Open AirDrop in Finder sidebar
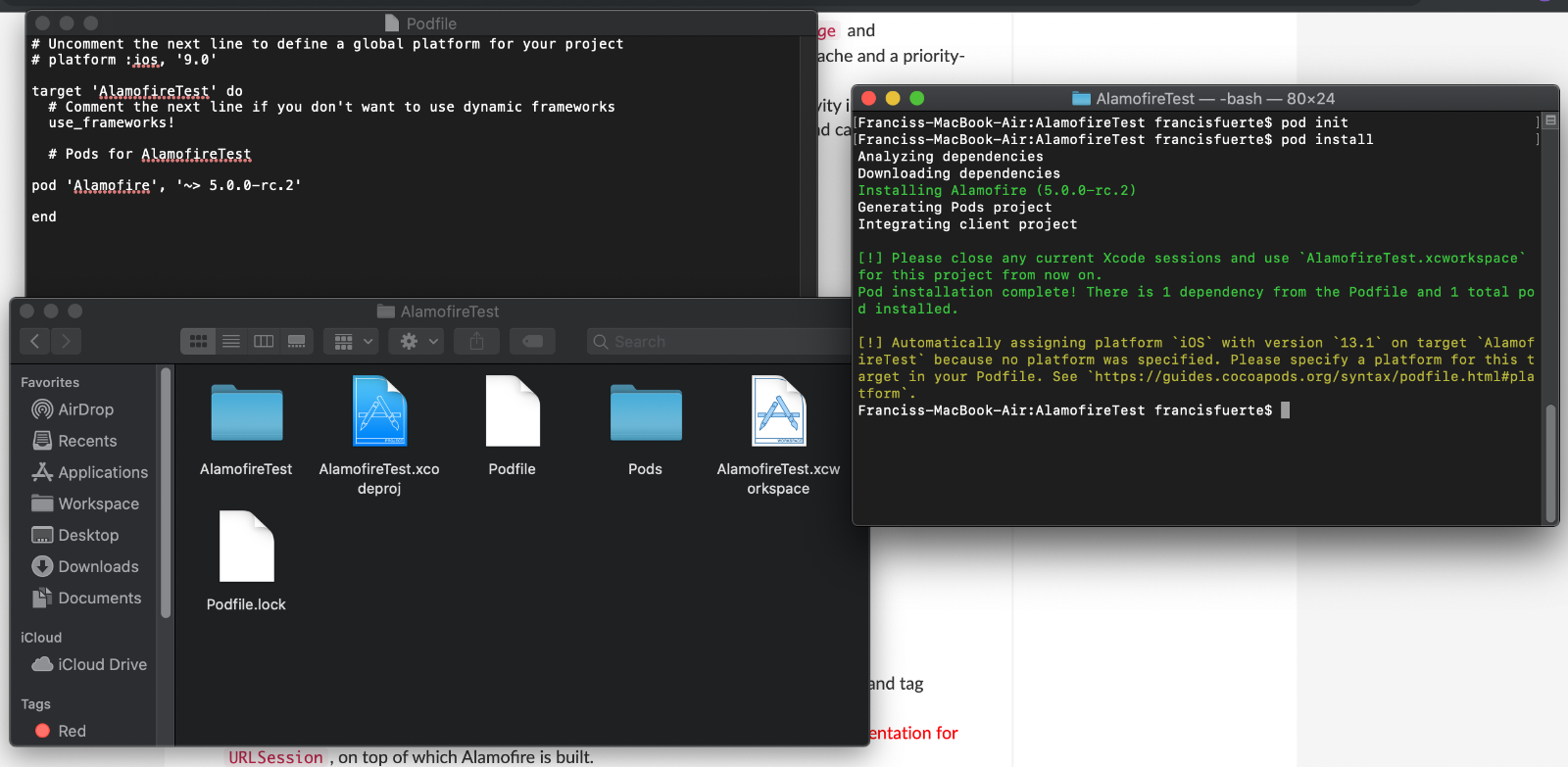The height and width of the screenshot is (767, 1568). [73, 409]
